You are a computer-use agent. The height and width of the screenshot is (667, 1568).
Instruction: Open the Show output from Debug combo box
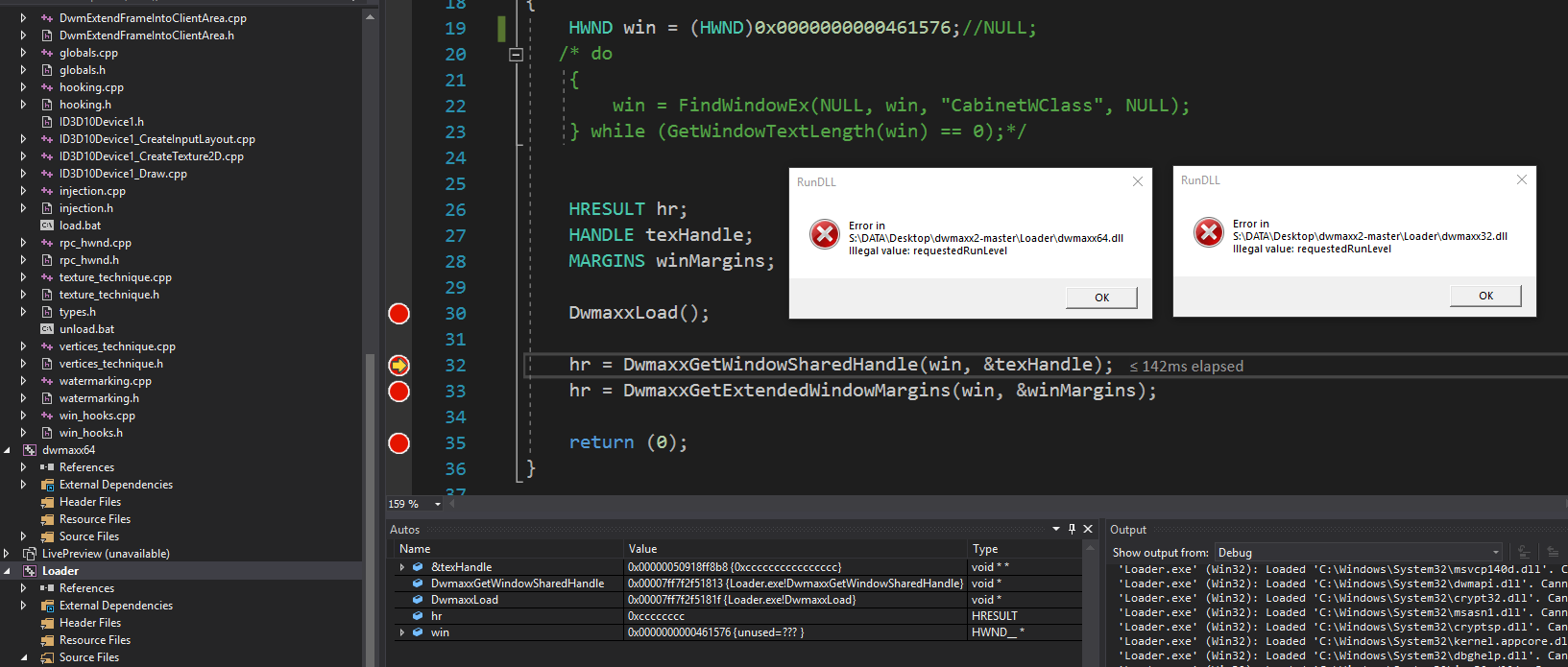click(x=1359, y=553)
